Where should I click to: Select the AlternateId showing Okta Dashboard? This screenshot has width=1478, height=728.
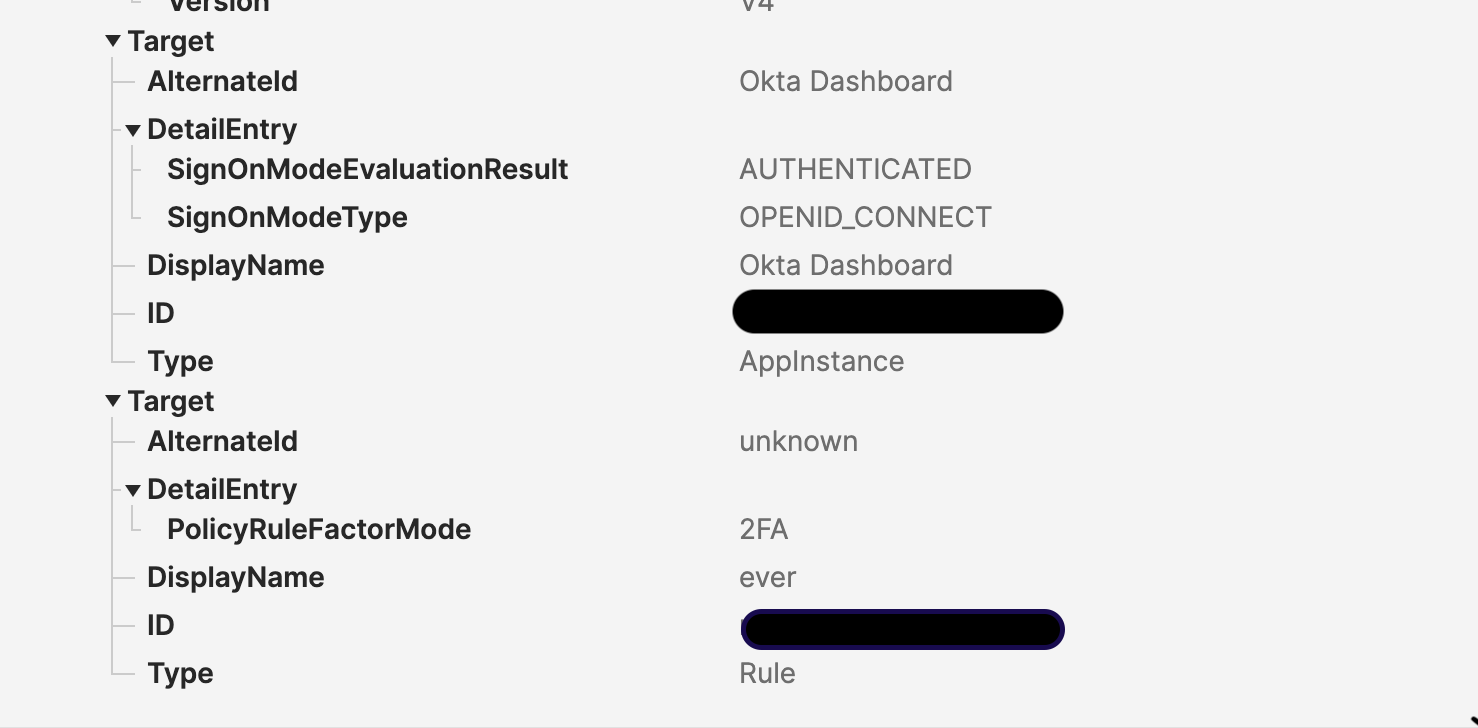pos(222,81)
